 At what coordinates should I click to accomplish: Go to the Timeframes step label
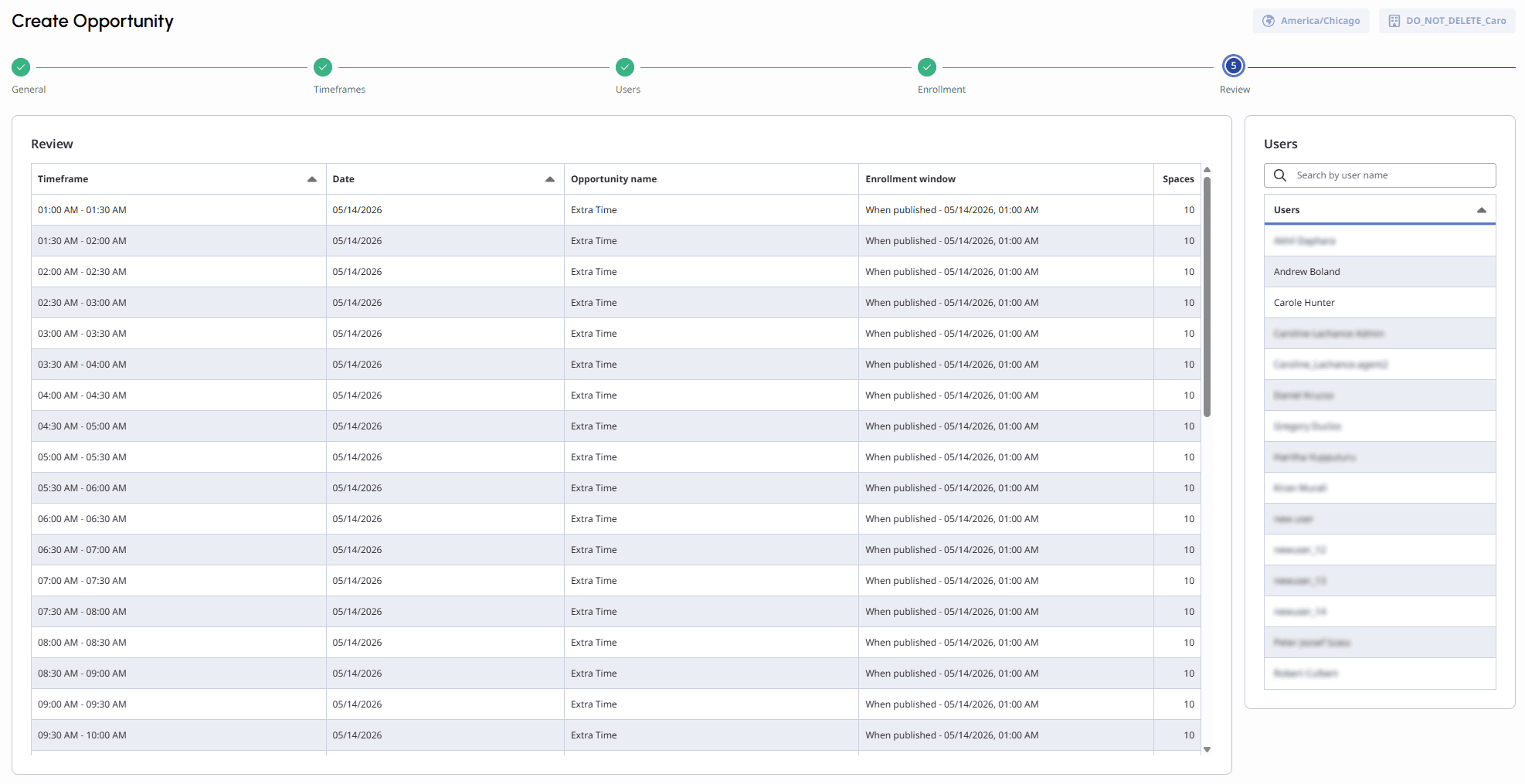coord(339,90)
